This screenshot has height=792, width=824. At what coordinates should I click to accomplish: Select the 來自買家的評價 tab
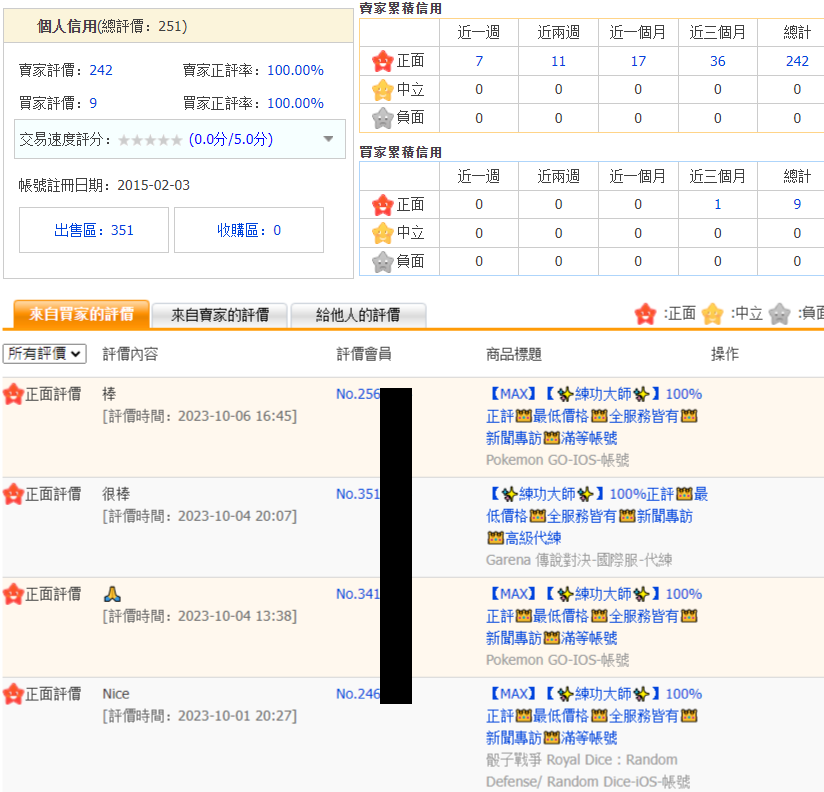(81, 314)
